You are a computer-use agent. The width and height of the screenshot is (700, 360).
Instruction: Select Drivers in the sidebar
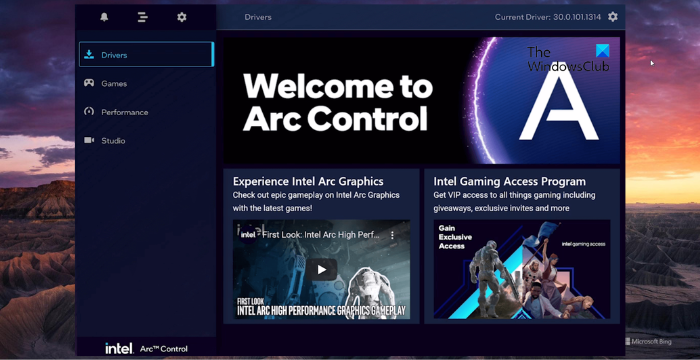tap(146, 54)
